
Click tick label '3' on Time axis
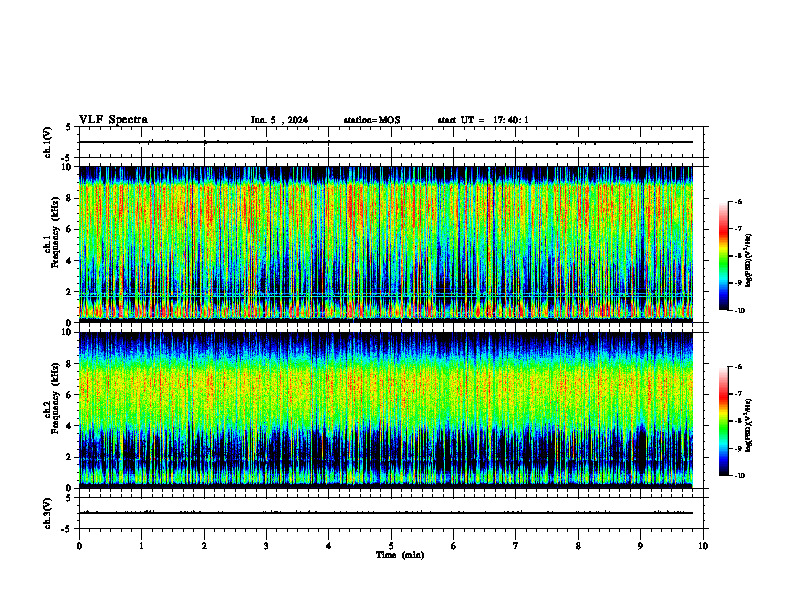tap(266, 546)
